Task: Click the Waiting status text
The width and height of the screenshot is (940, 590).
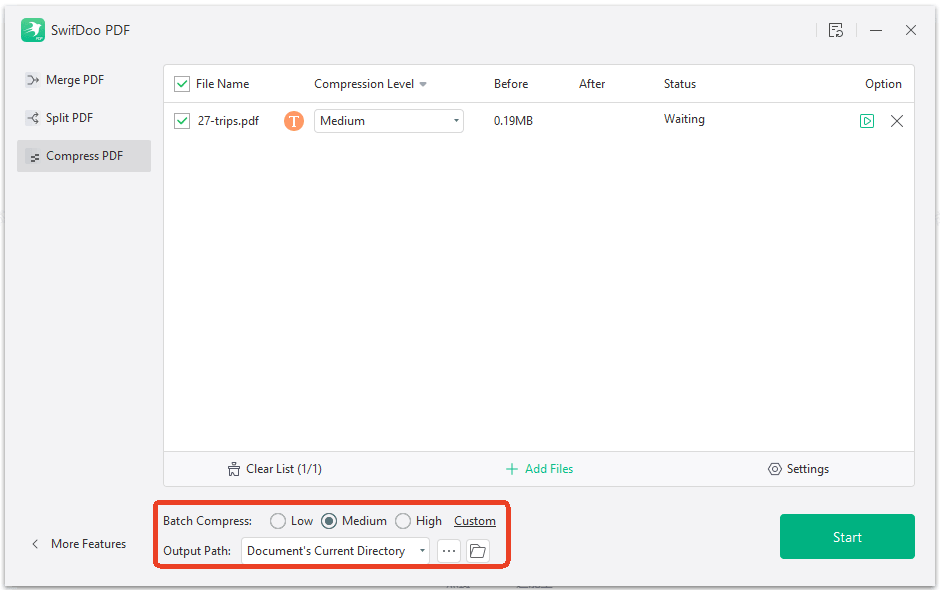Action: click(684, 119)
